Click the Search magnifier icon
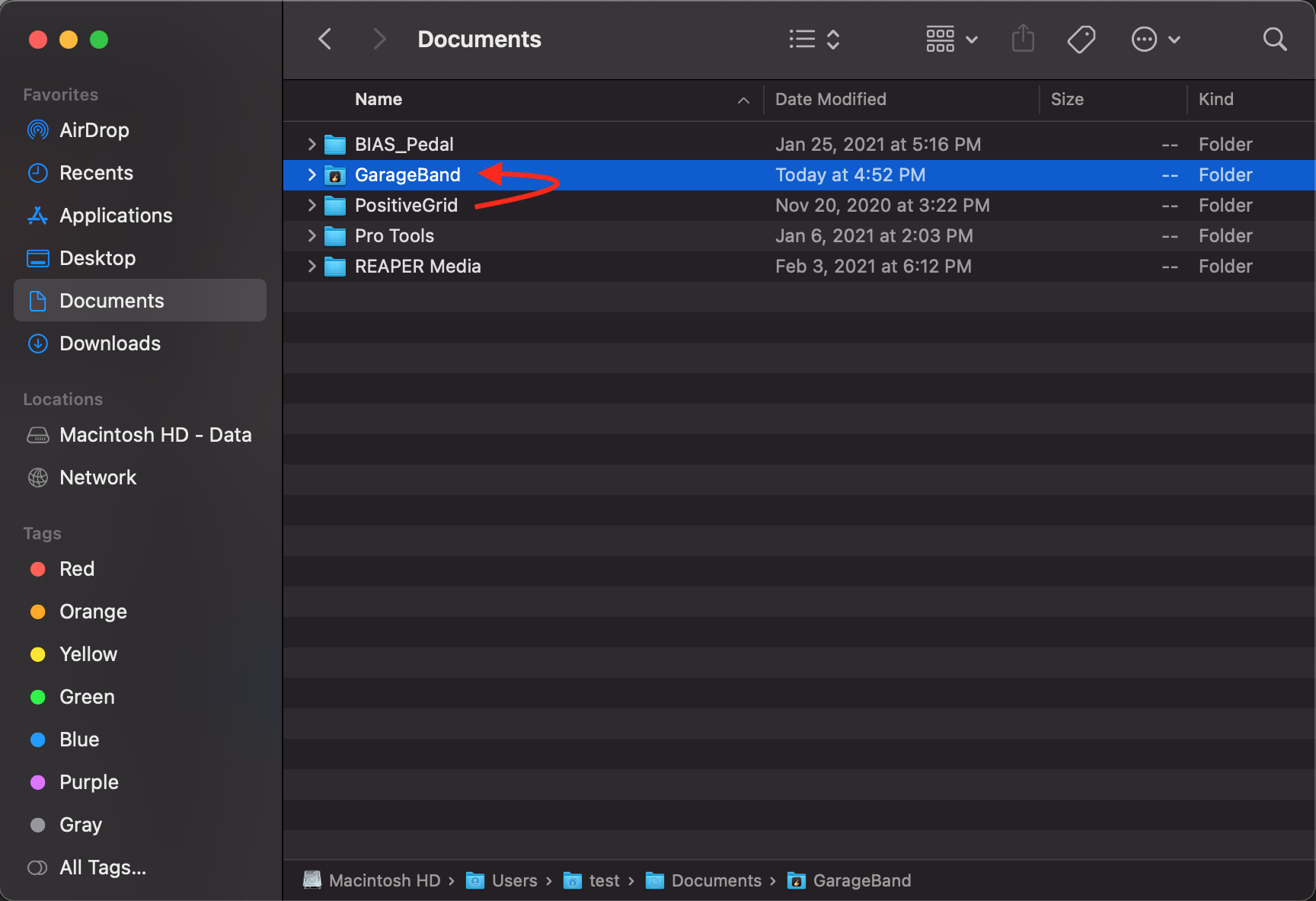Screen dimensions: 1316x901 tap(1274, 40)
